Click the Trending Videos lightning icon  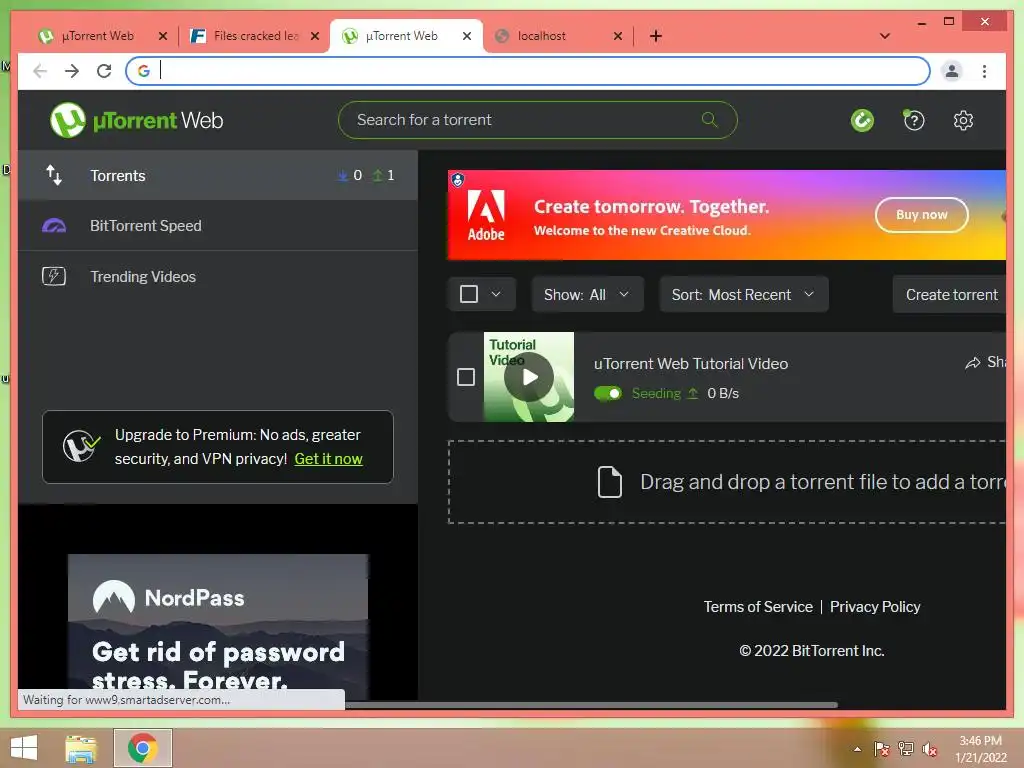click(x=54, y=276)
